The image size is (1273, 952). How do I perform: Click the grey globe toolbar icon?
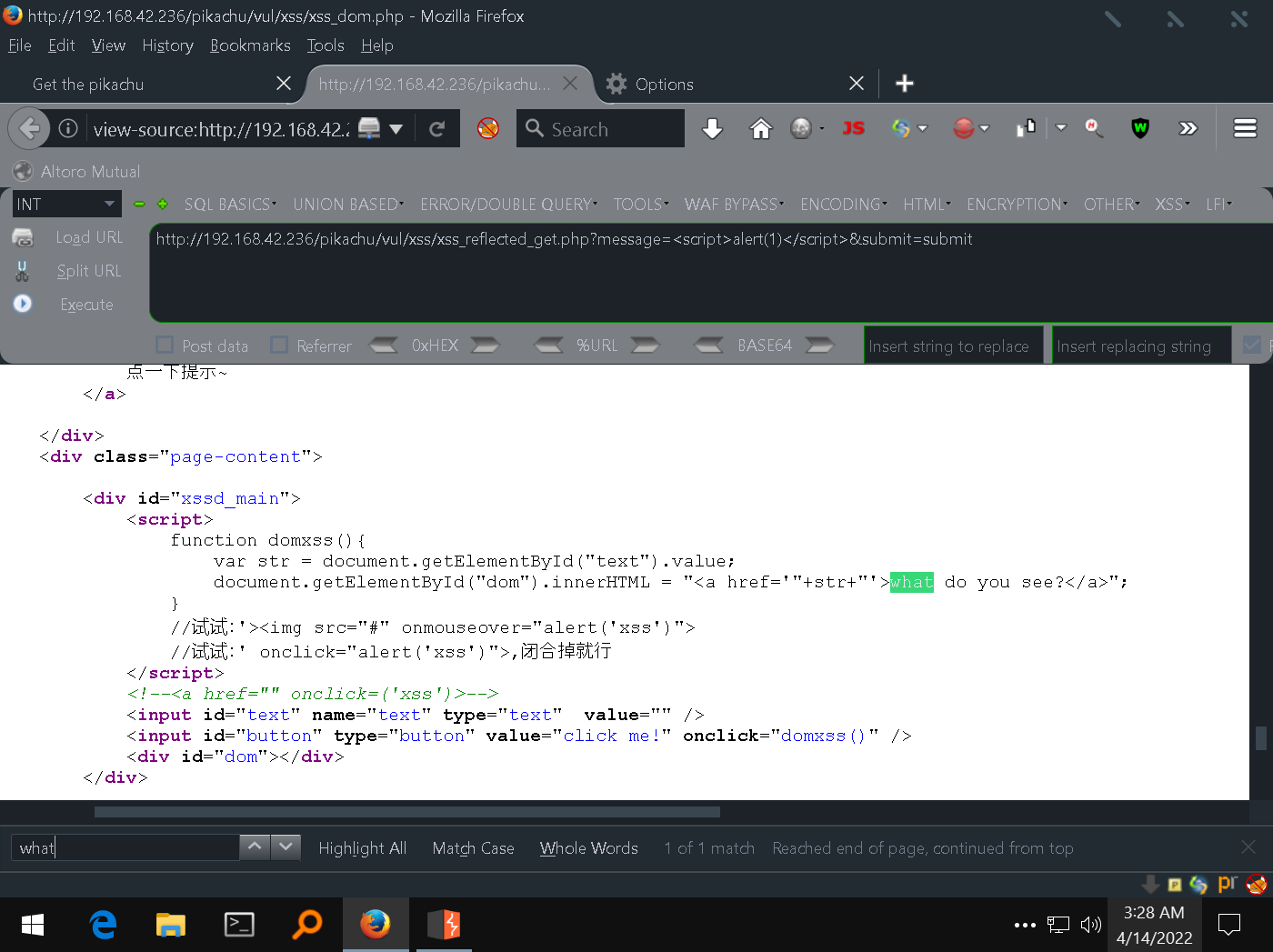click(801, 128)
